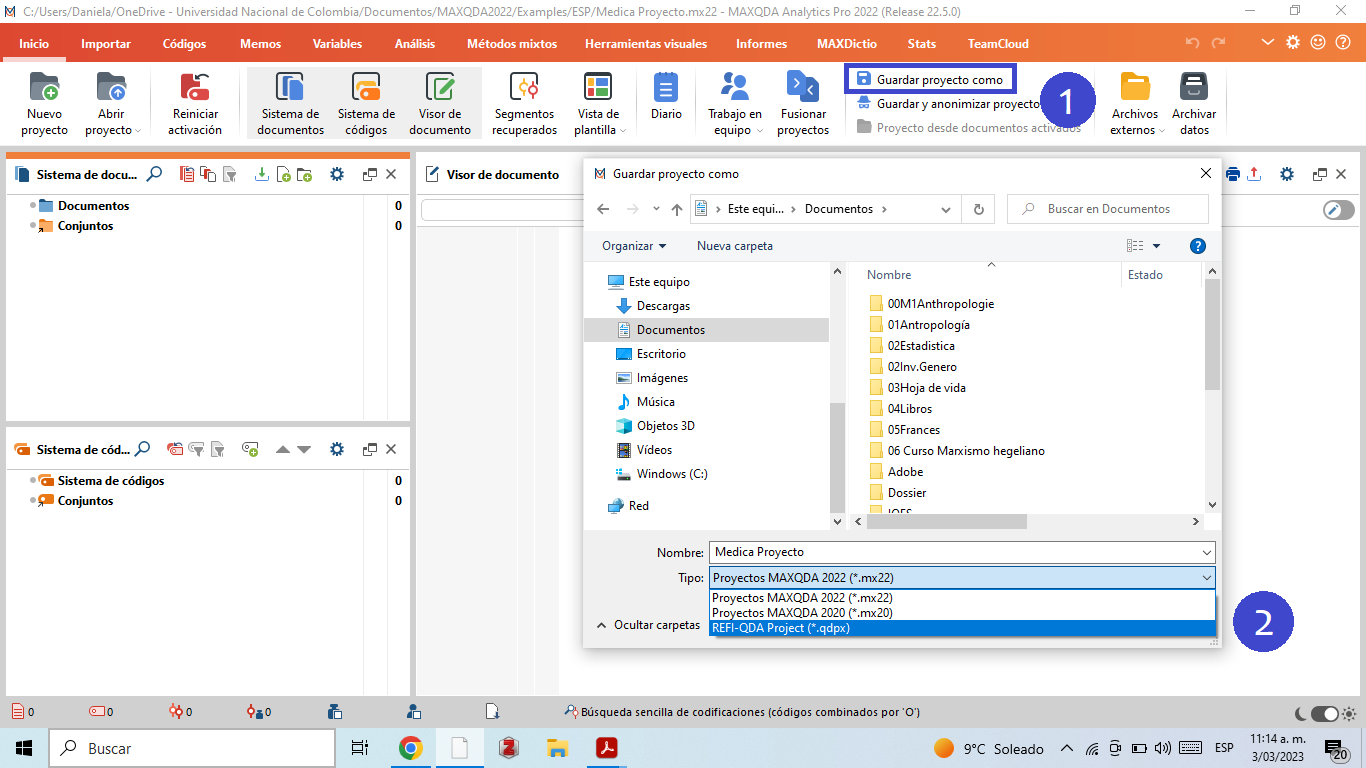Toggle the Sistema de códigos ribbon button
The height and width of the screenshot is (768, 1366).
366,103
